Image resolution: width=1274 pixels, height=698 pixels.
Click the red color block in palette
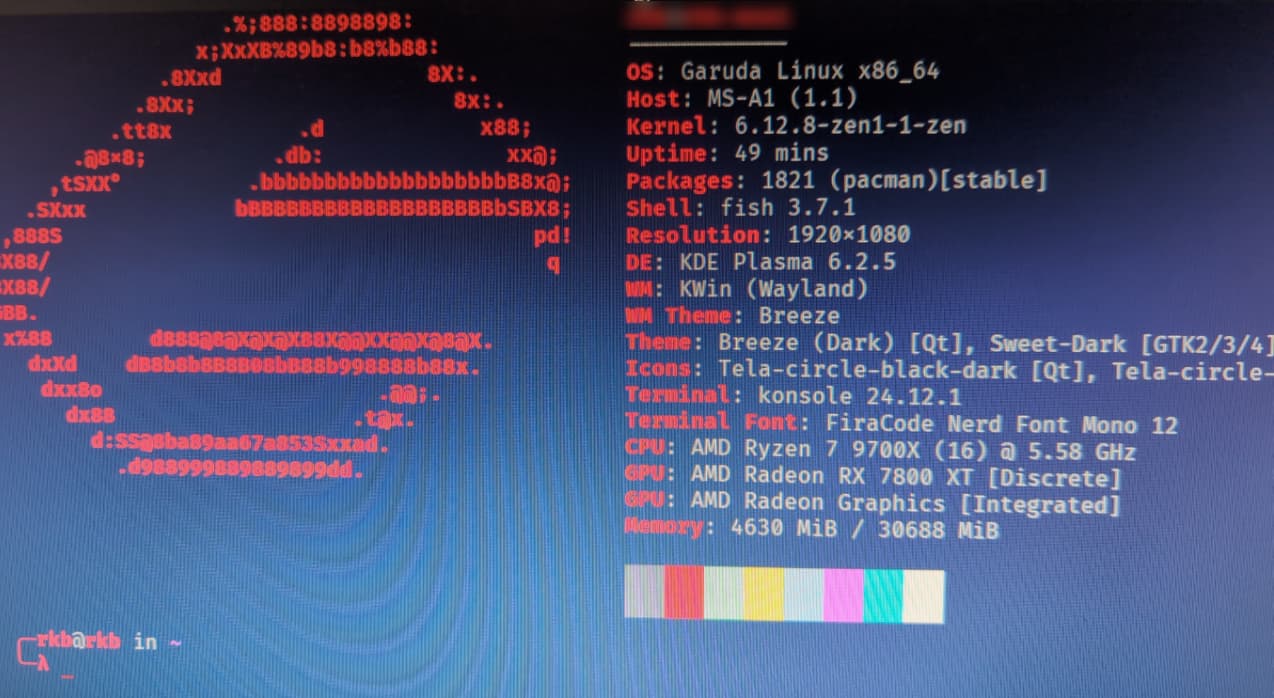[684, 593]
